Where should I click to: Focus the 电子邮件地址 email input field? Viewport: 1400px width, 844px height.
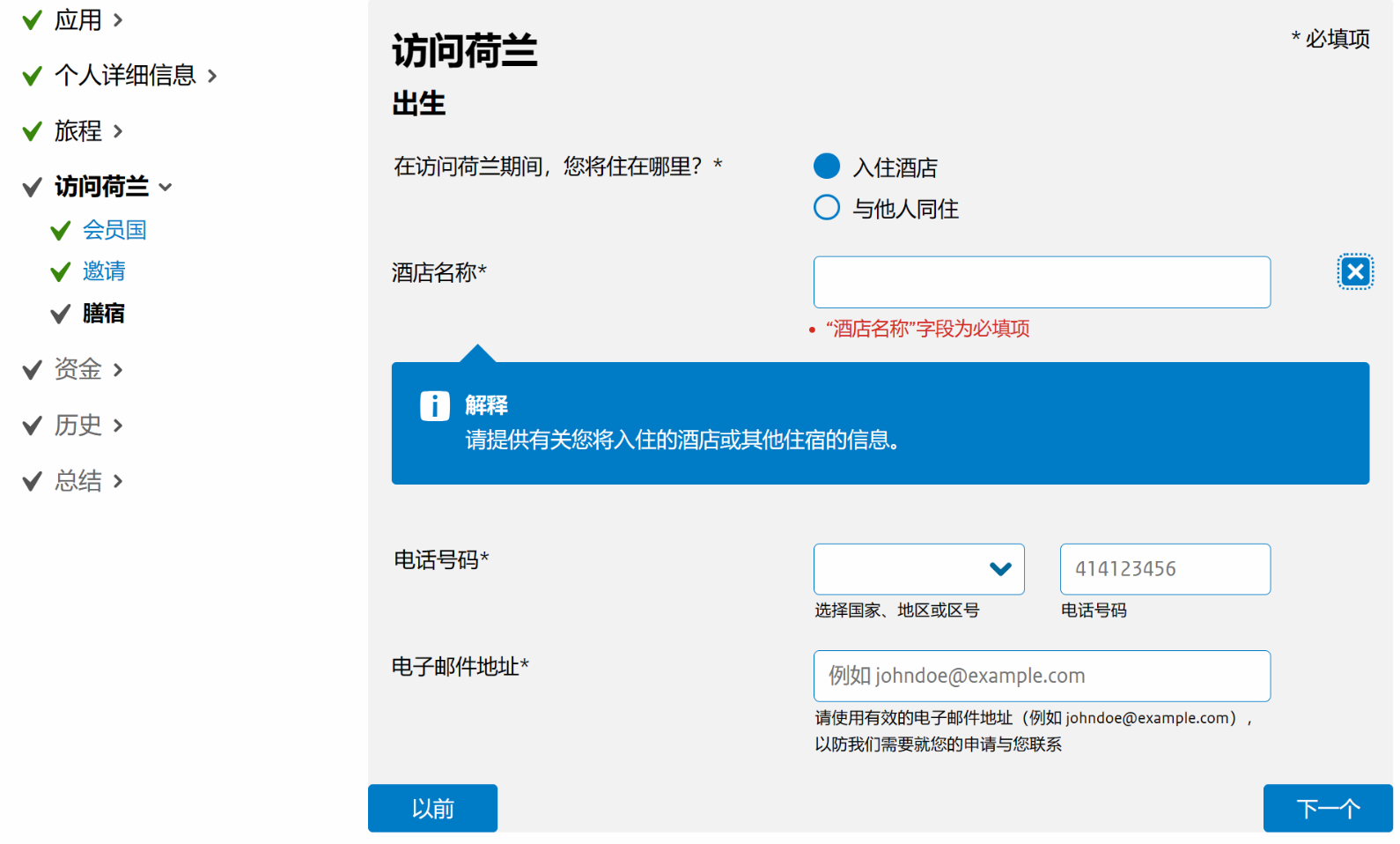click(x=1042, y=676)
